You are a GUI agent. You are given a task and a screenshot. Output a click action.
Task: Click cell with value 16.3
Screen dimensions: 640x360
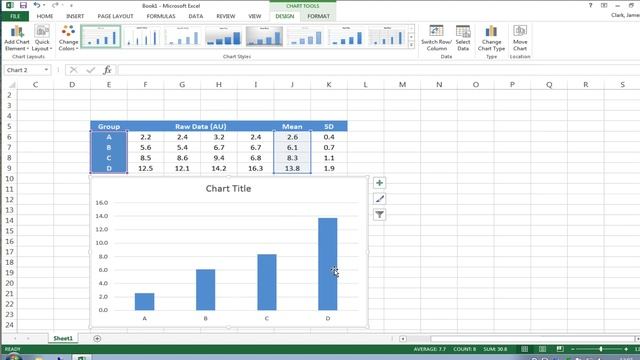(x=256, y=168)
